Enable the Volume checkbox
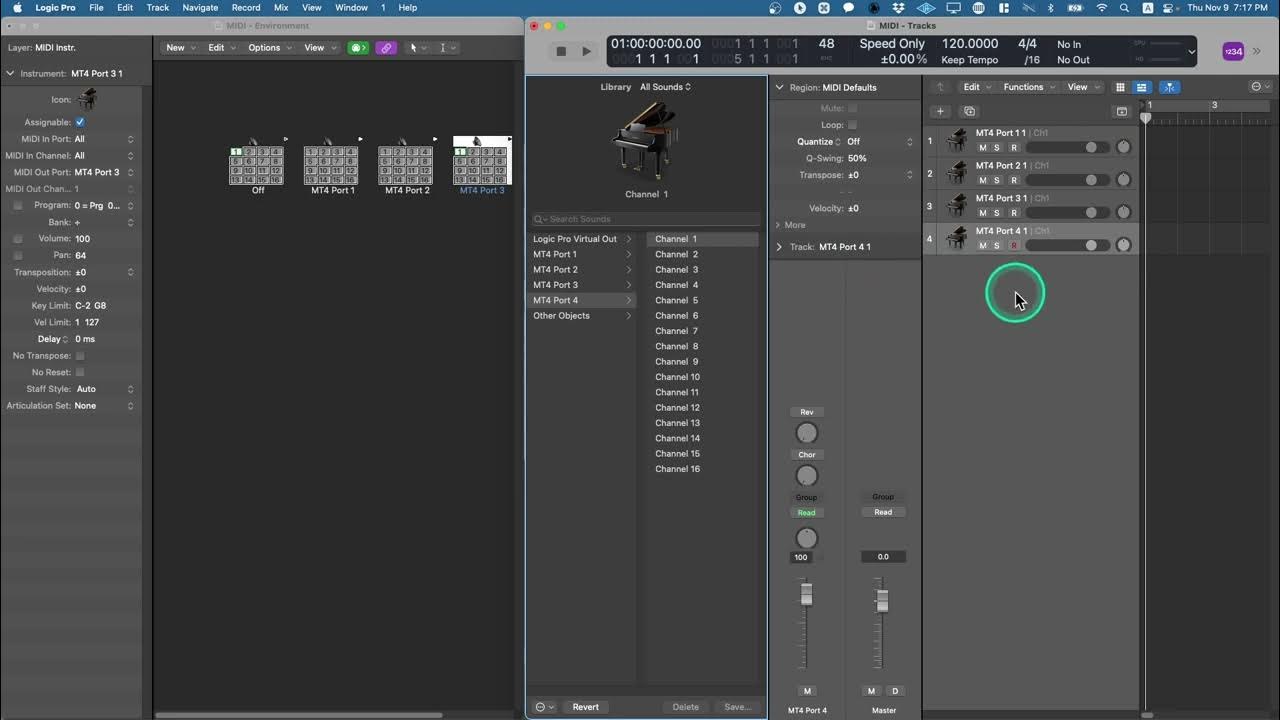1280x720 pixels. (x=18, y=239)
